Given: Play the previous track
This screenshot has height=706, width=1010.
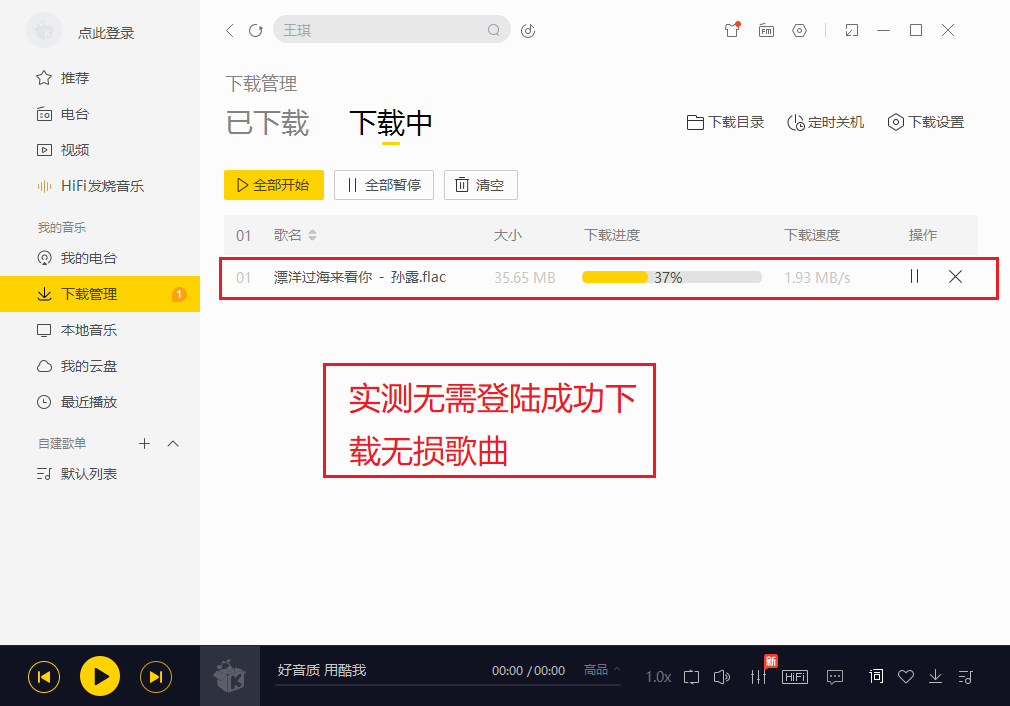Looking at the screenshot, I should 44,677.
